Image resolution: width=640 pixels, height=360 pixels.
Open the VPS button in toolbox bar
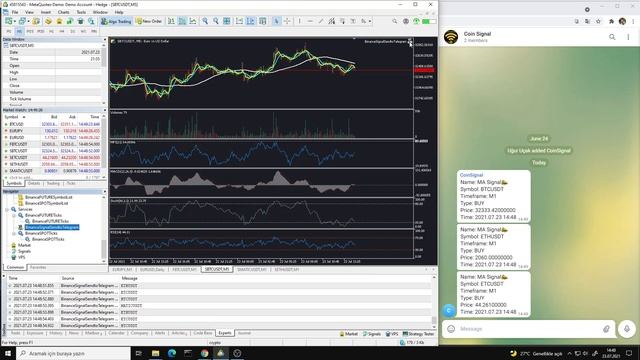392,334
